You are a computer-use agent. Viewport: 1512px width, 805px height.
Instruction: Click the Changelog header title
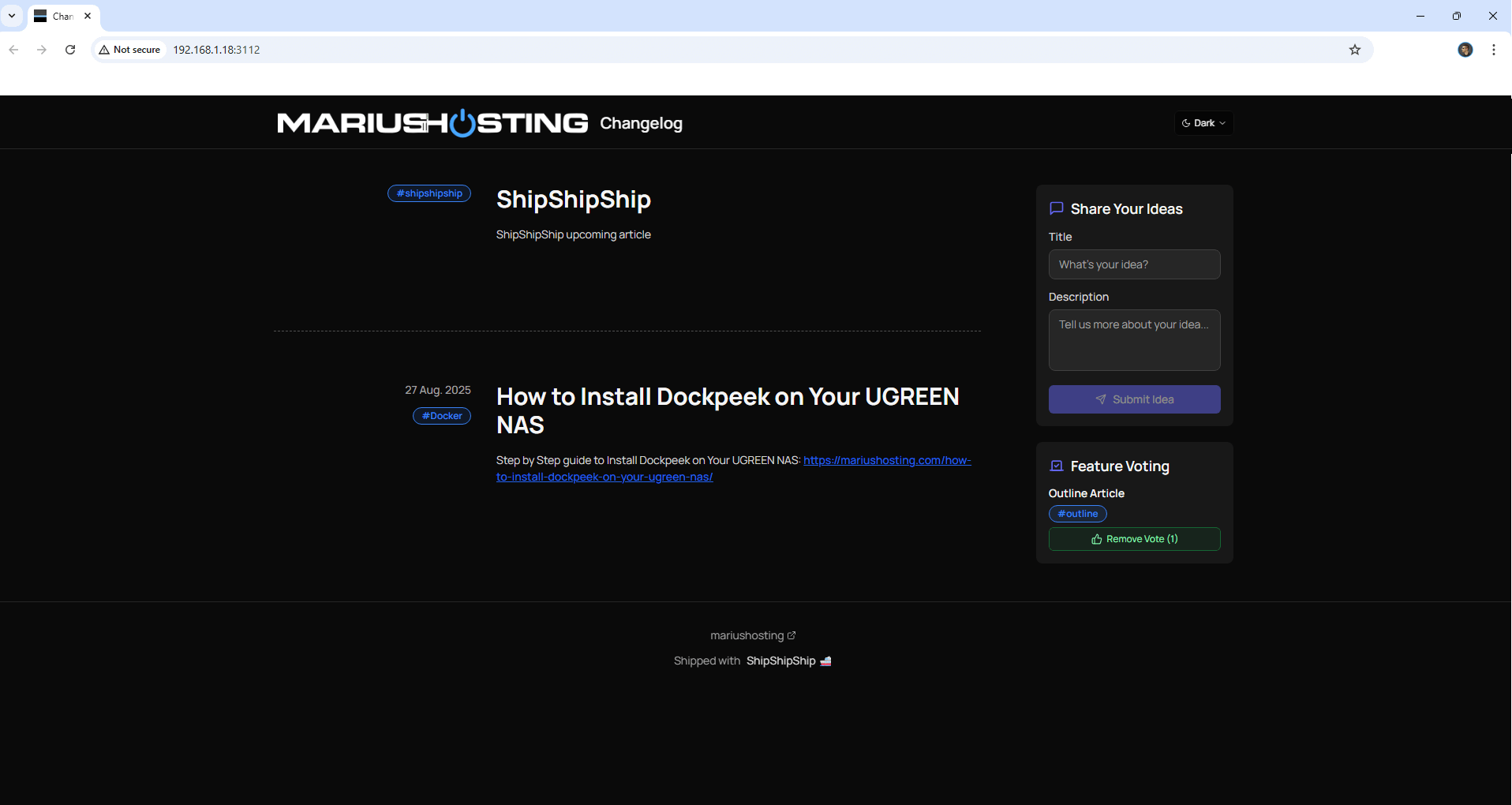(641, 123)
